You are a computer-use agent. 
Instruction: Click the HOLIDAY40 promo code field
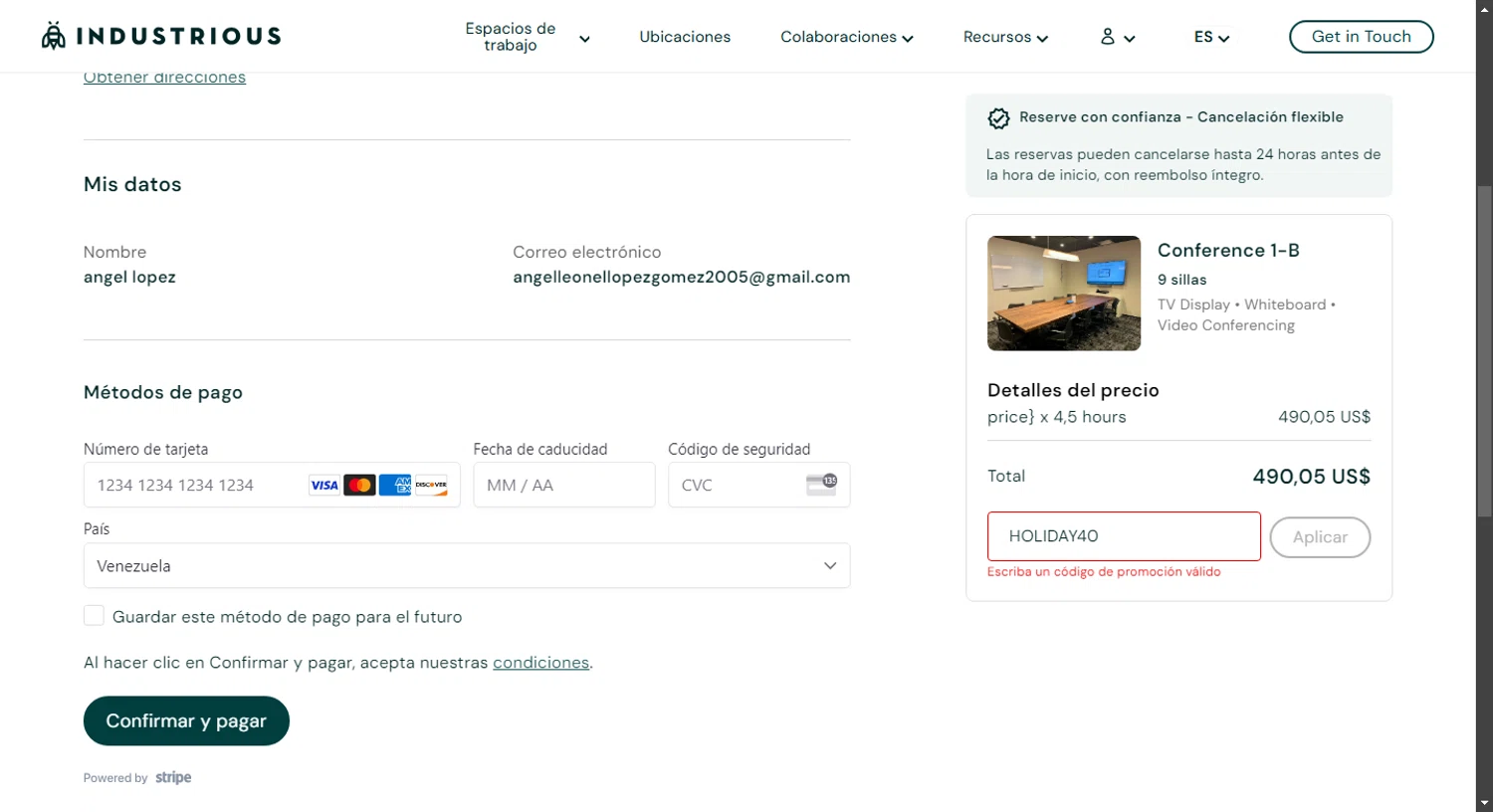tap(1124, 536)
